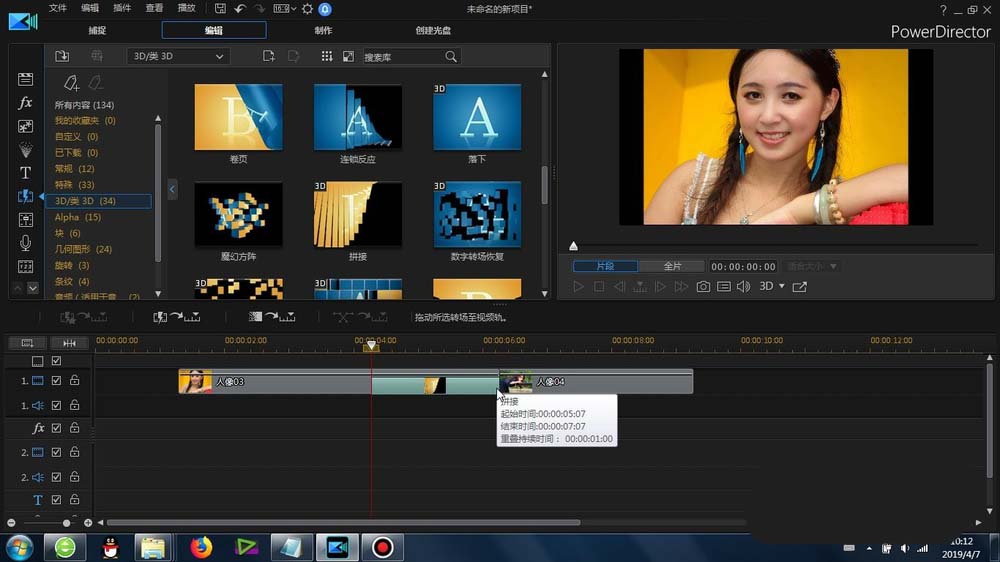This screenshot has width=1000, height=562.
Task: Click the snapshot camera icon under preview
Action: (x=703, y=287)
